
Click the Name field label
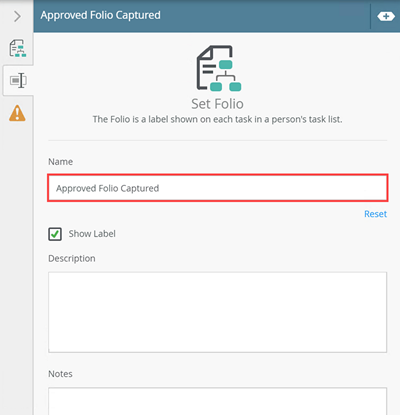click(60, 162)
